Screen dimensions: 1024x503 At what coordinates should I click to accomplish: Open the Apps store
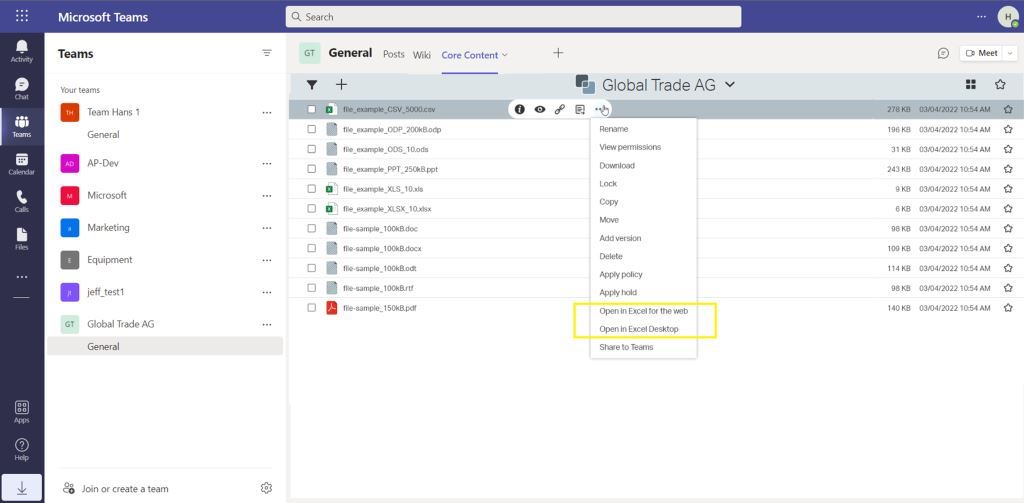(22, 412)
